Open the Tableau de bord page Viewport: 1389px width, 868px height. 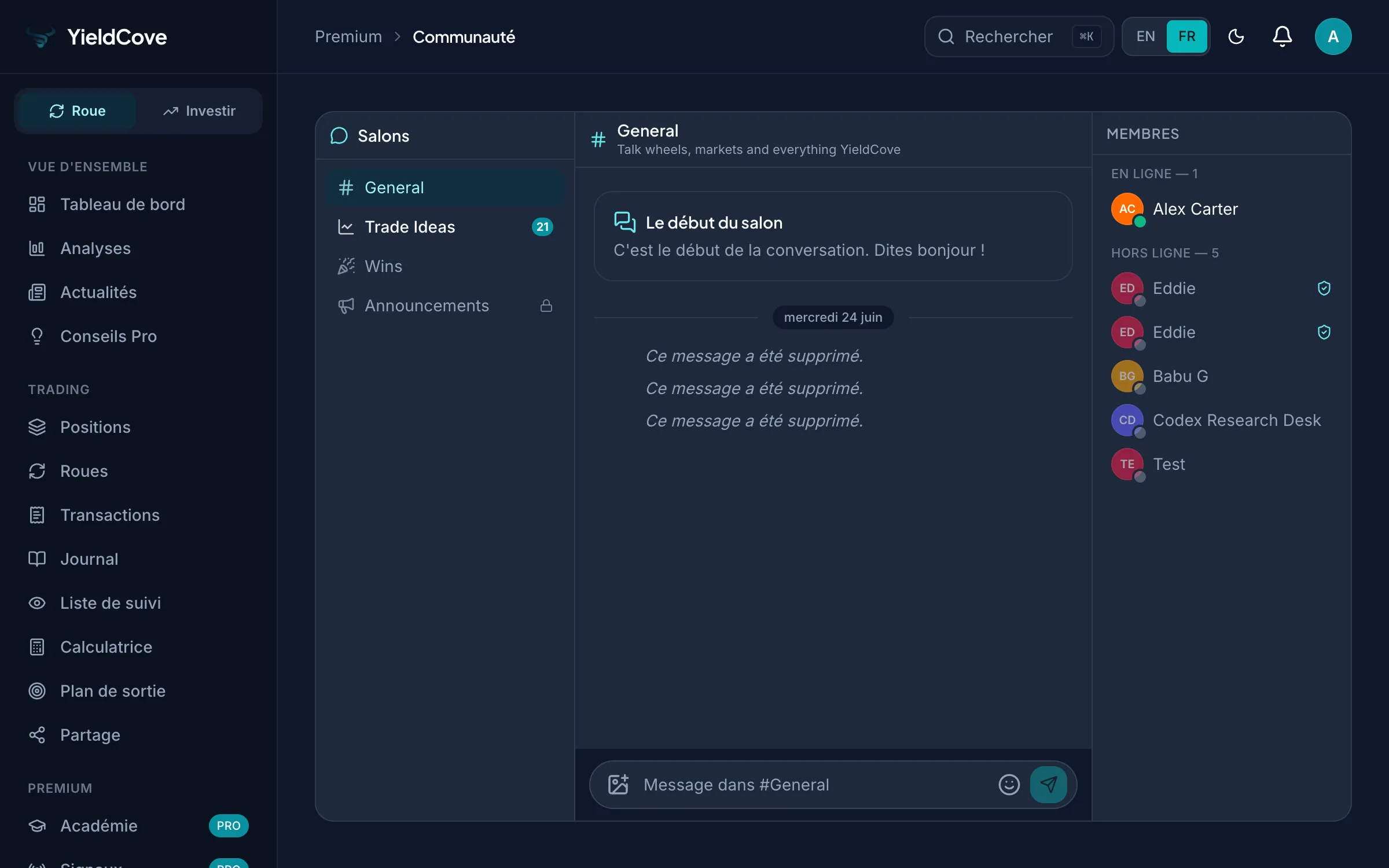[x=138, y=204]
